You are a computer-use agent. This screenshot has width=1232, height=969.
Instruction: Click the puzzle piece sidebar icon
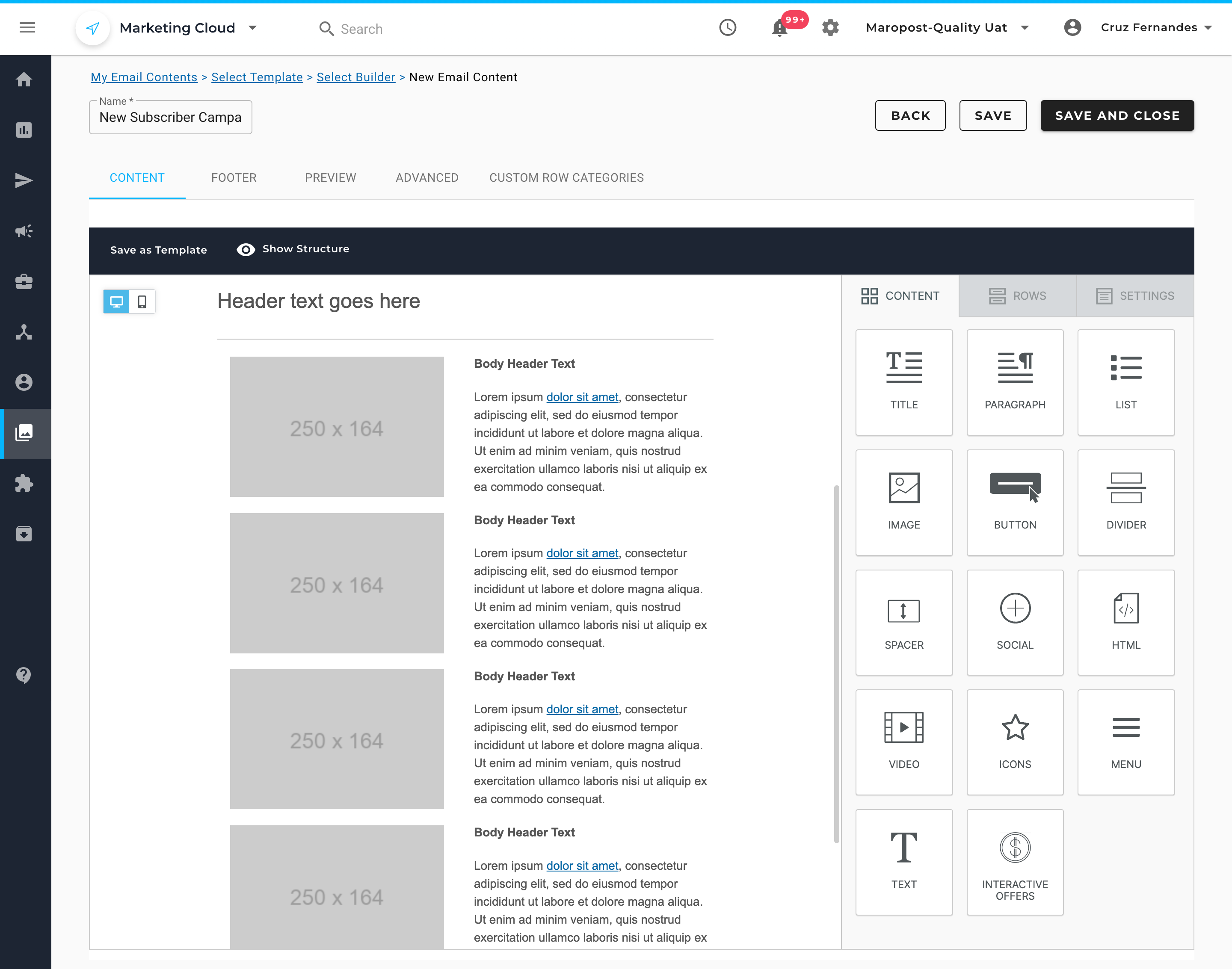24,483
